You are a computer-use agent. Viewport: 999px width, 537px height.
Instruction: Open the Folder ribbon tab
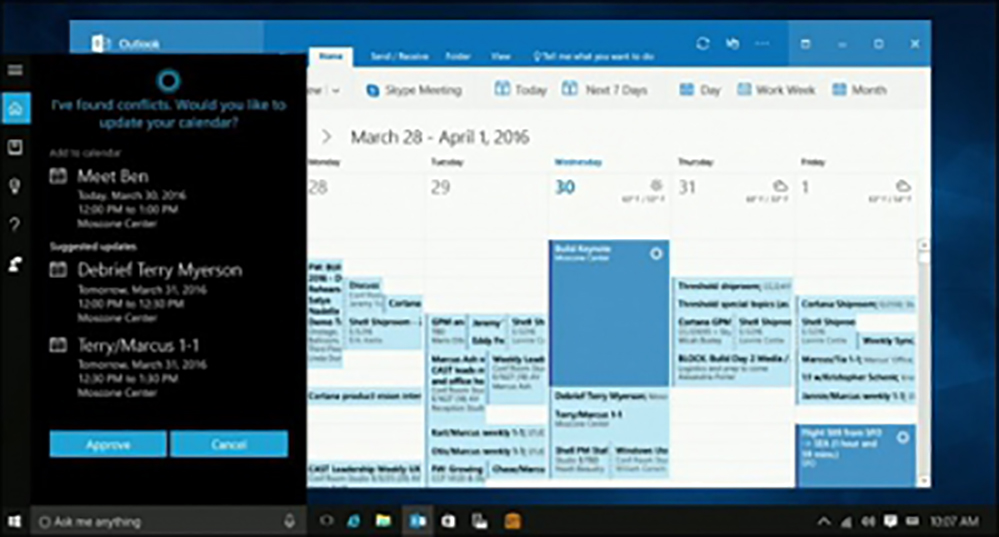[458, 57]
